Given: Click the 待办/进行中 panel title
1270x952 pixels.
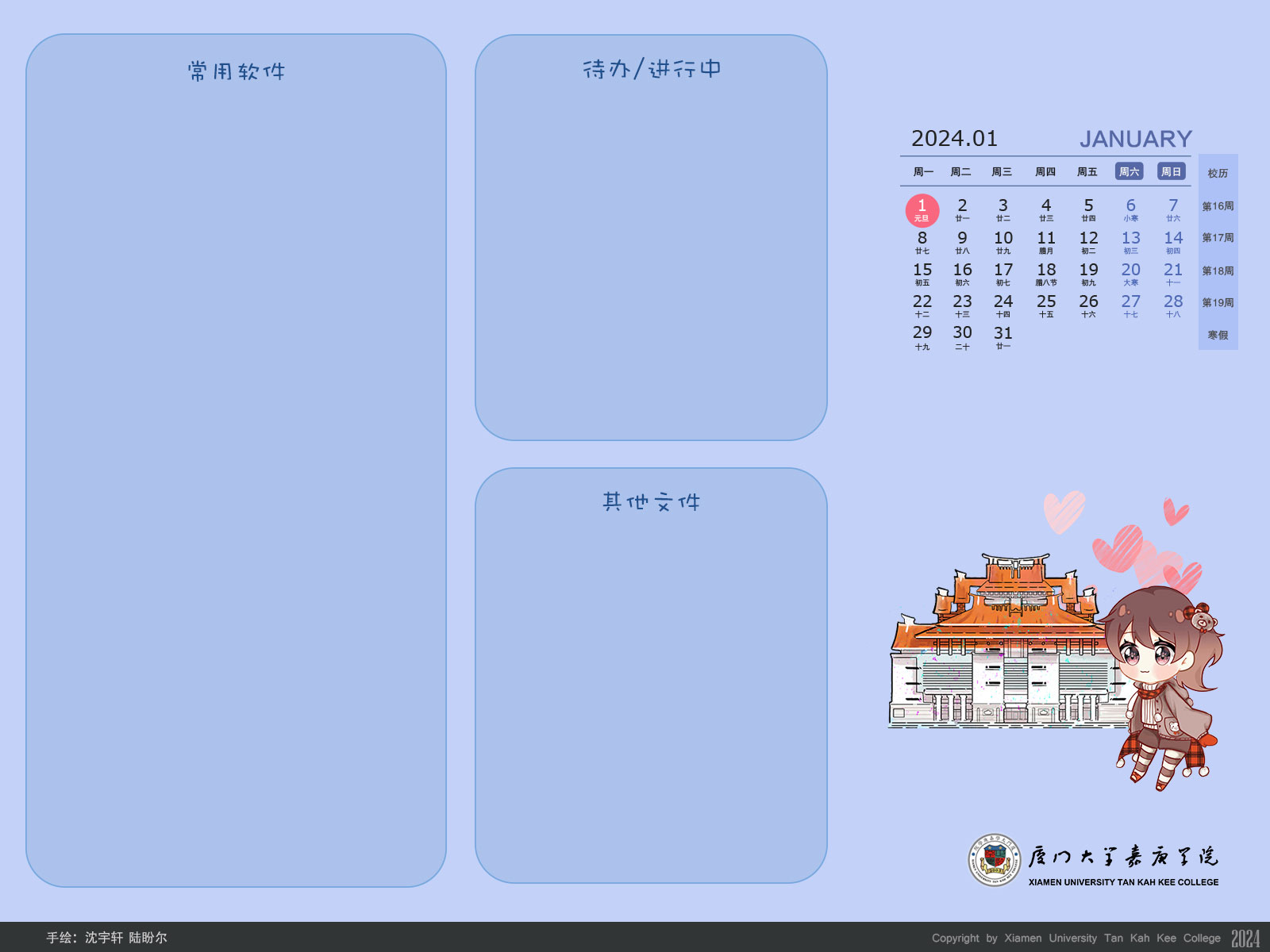Looking at the screenshot, I should 652,69.
